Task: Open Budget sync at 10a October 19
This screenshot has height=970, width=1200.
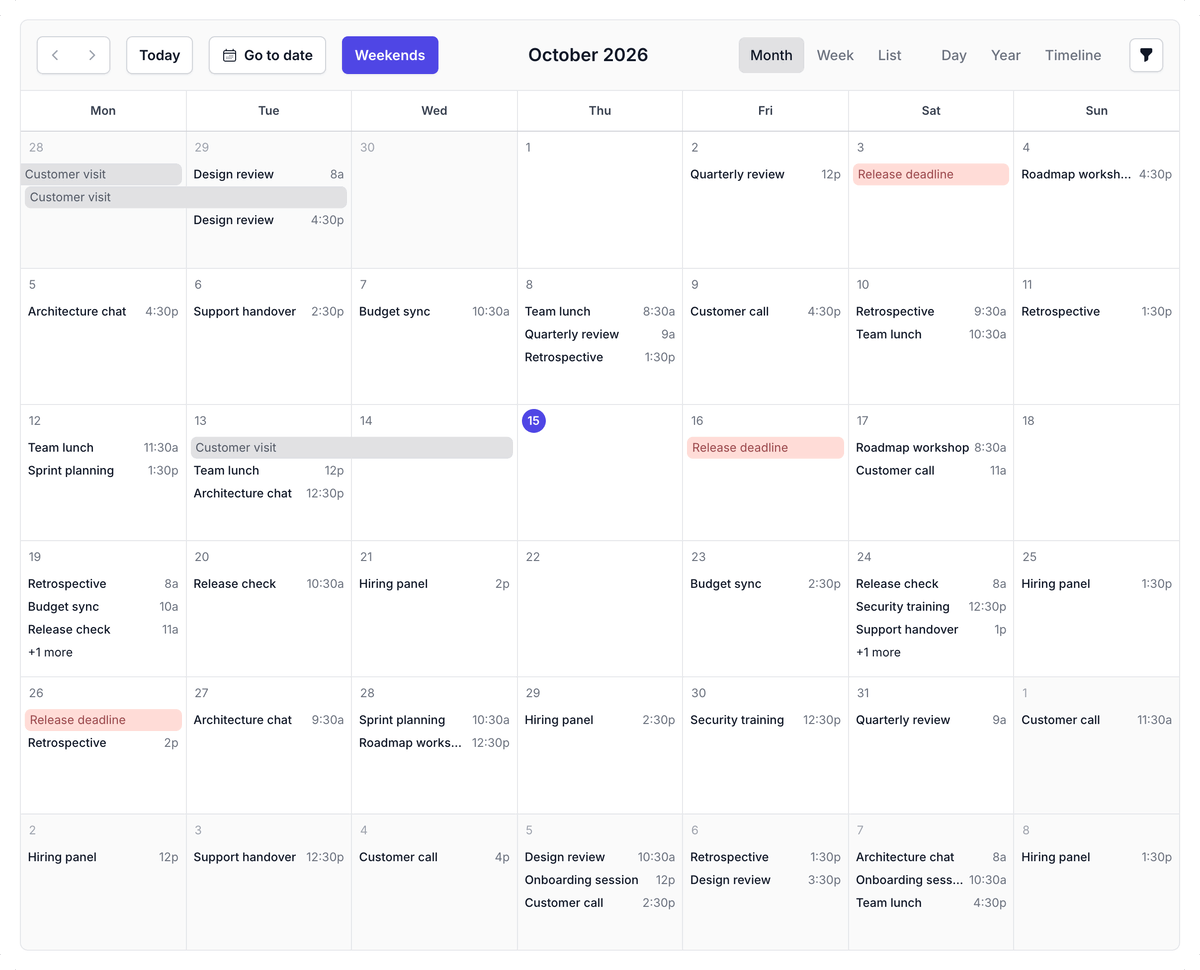Action: pyautogui.click(x=103, y=606)
